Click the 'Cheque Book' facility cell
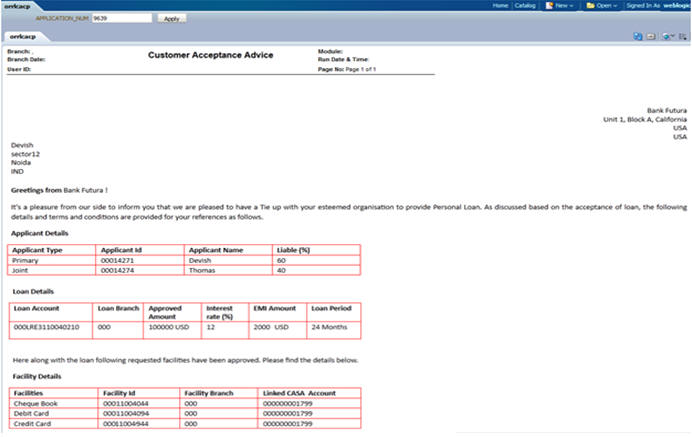 click(36, 403)
